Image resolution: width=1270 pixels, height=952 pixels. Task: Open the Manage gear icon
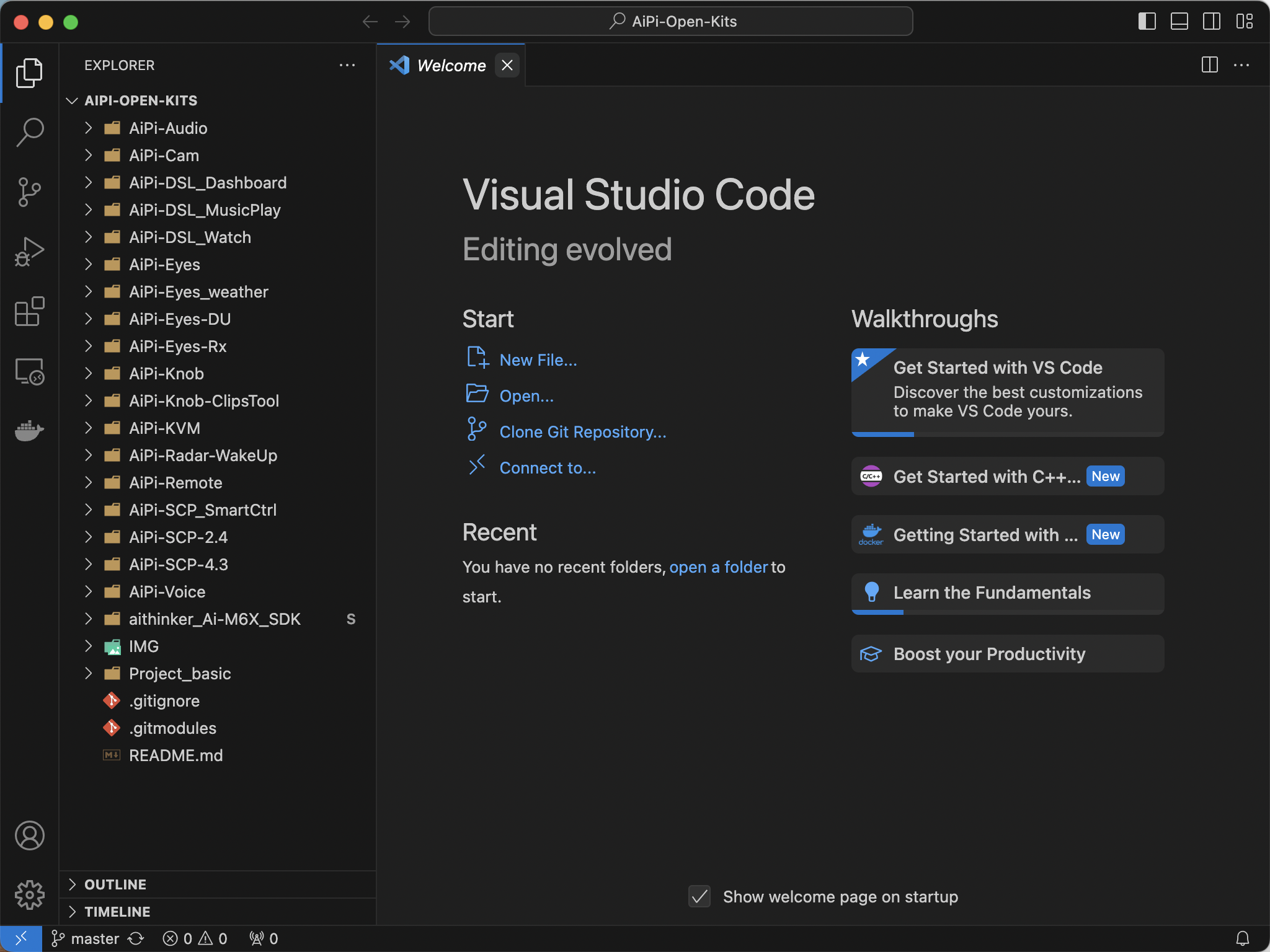click(29, 895)
